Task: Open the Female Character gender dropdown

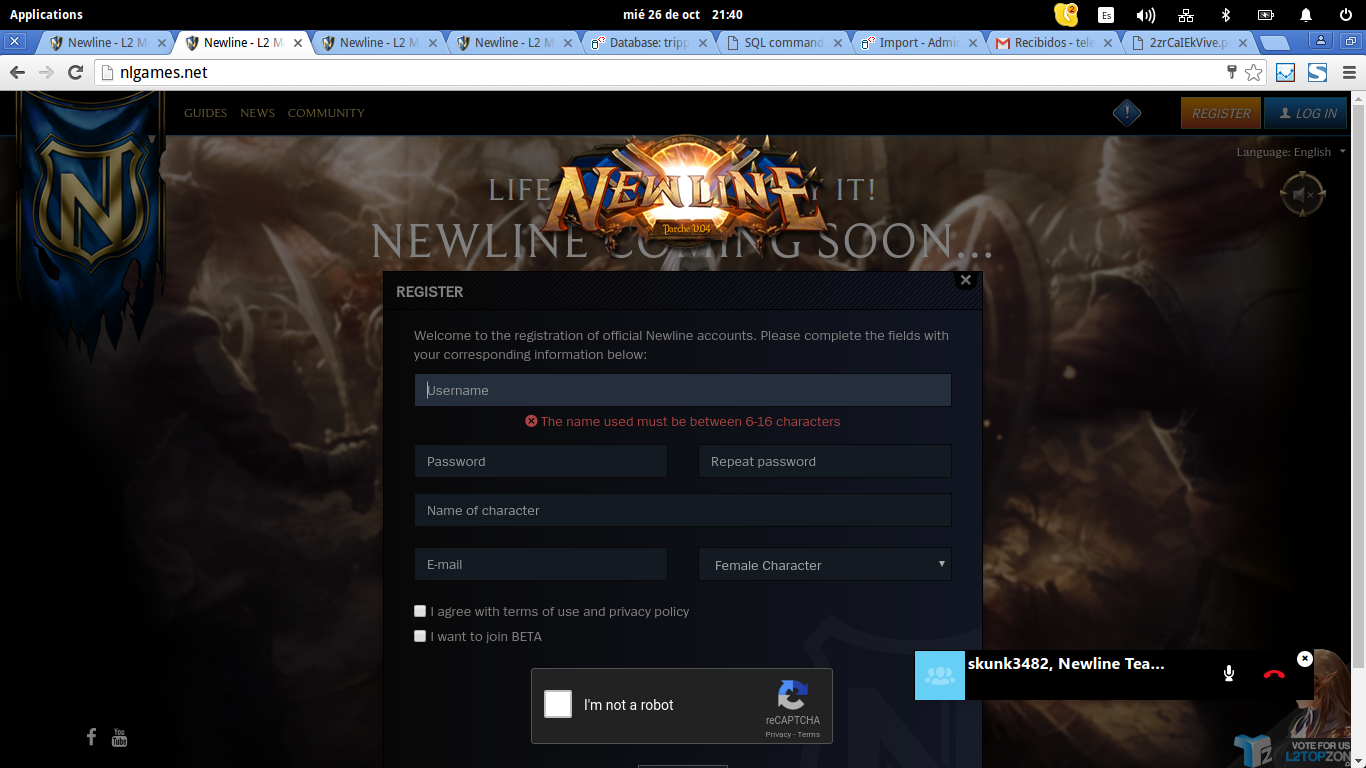Action: coord(825,564)
